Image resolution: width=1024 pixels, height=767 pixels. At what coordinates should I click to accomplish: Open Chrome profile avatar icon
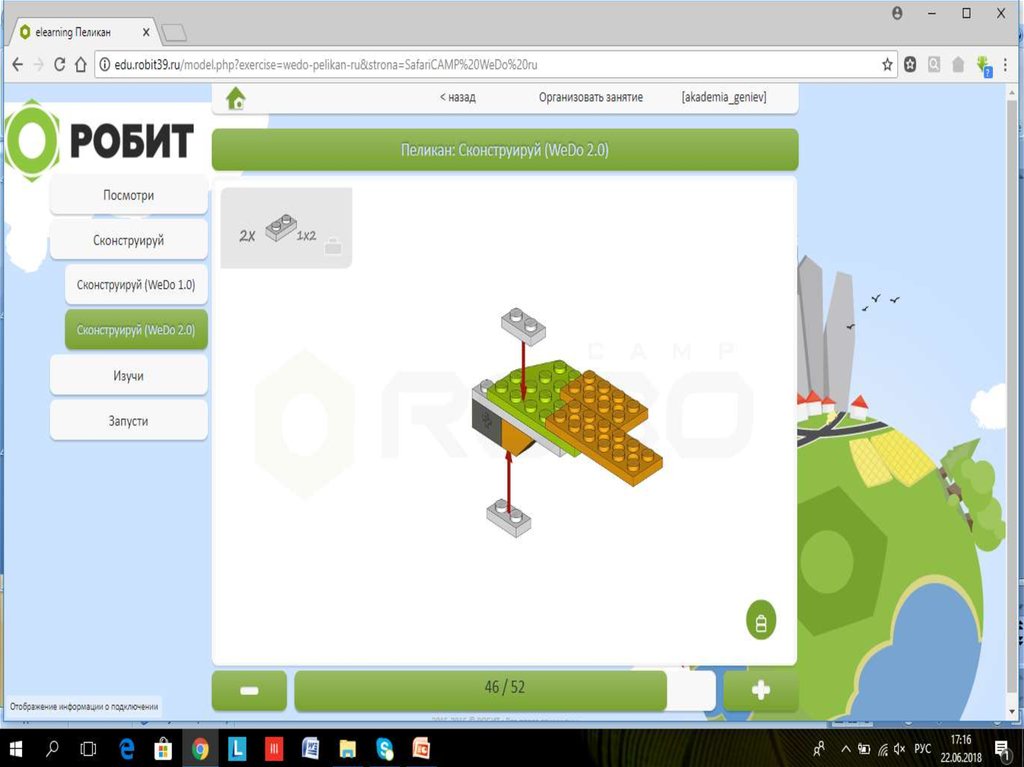click(897, 13)
